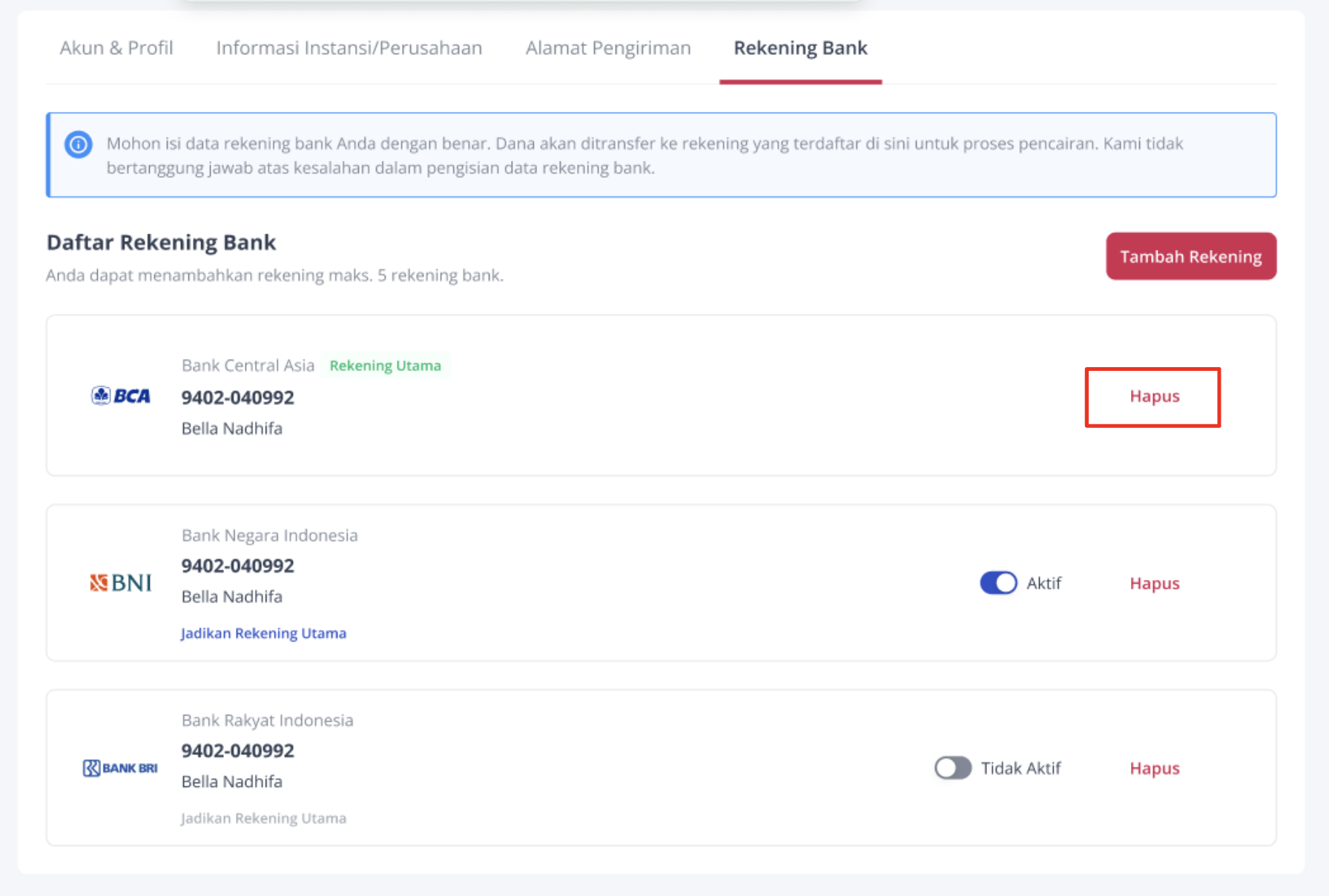Screen dimensions: 1329x896
Task: Click the BRI account number 9402-040992
Action: click(x=237, y=751)
